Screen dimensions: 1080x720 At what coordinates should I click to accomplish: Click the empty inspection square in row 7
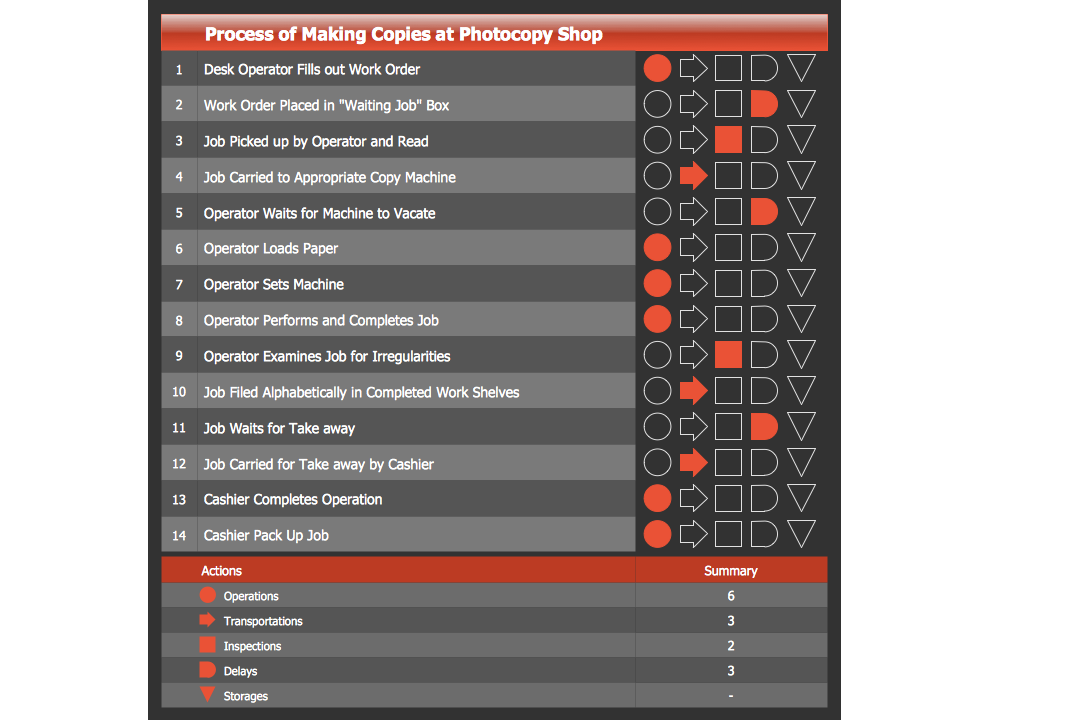729,284
